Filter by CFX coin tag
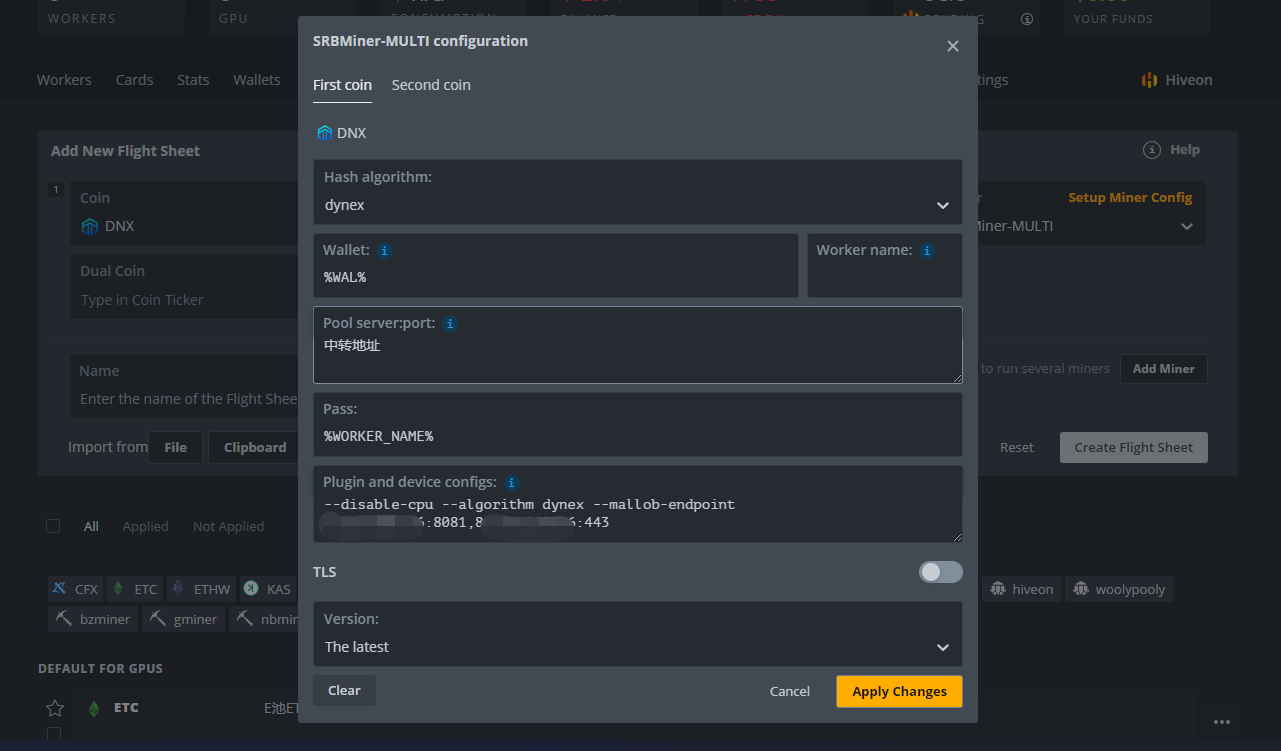Viewport: 1281px width, 751px height. 76,589
